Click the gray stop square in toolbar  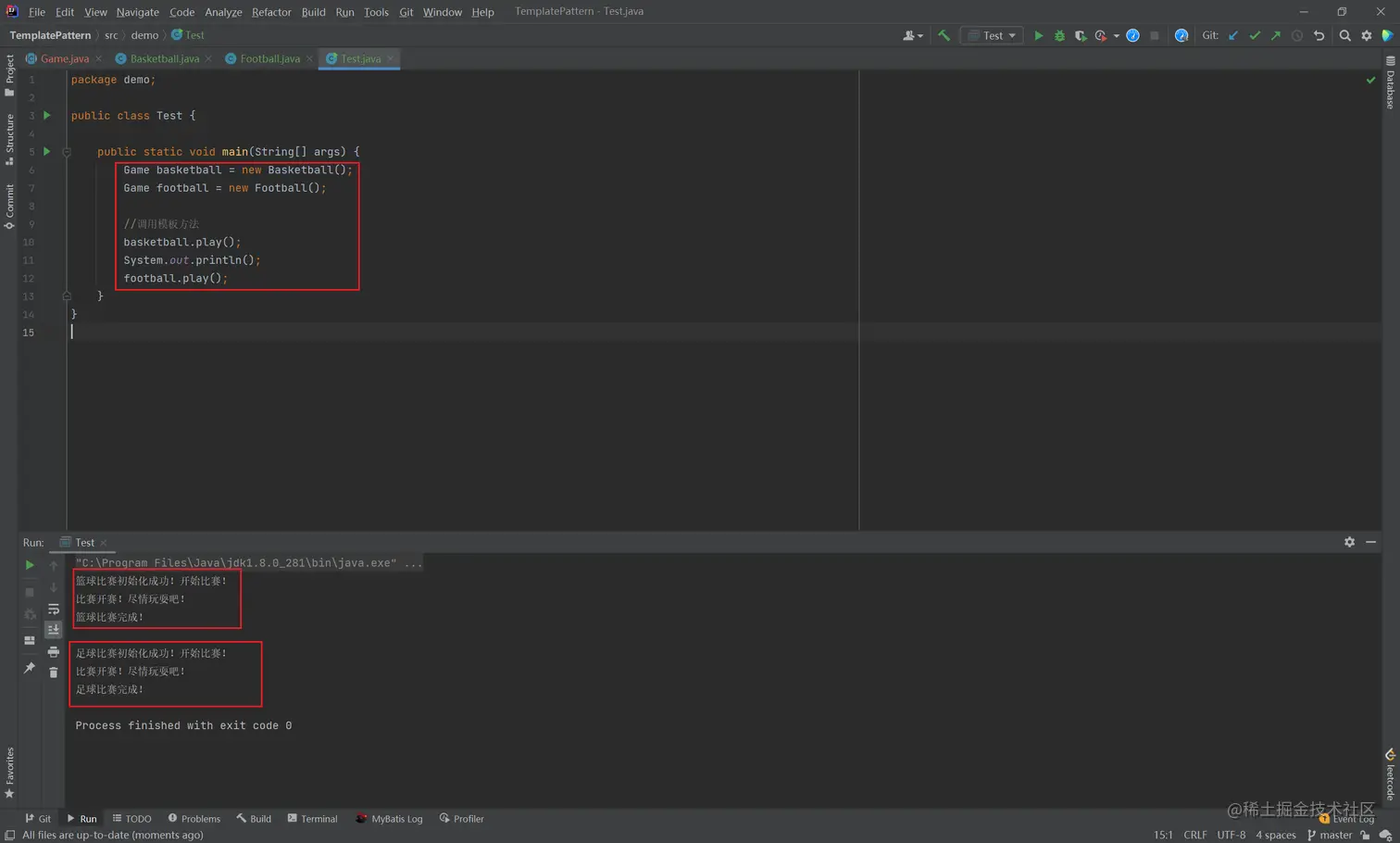1155,35
